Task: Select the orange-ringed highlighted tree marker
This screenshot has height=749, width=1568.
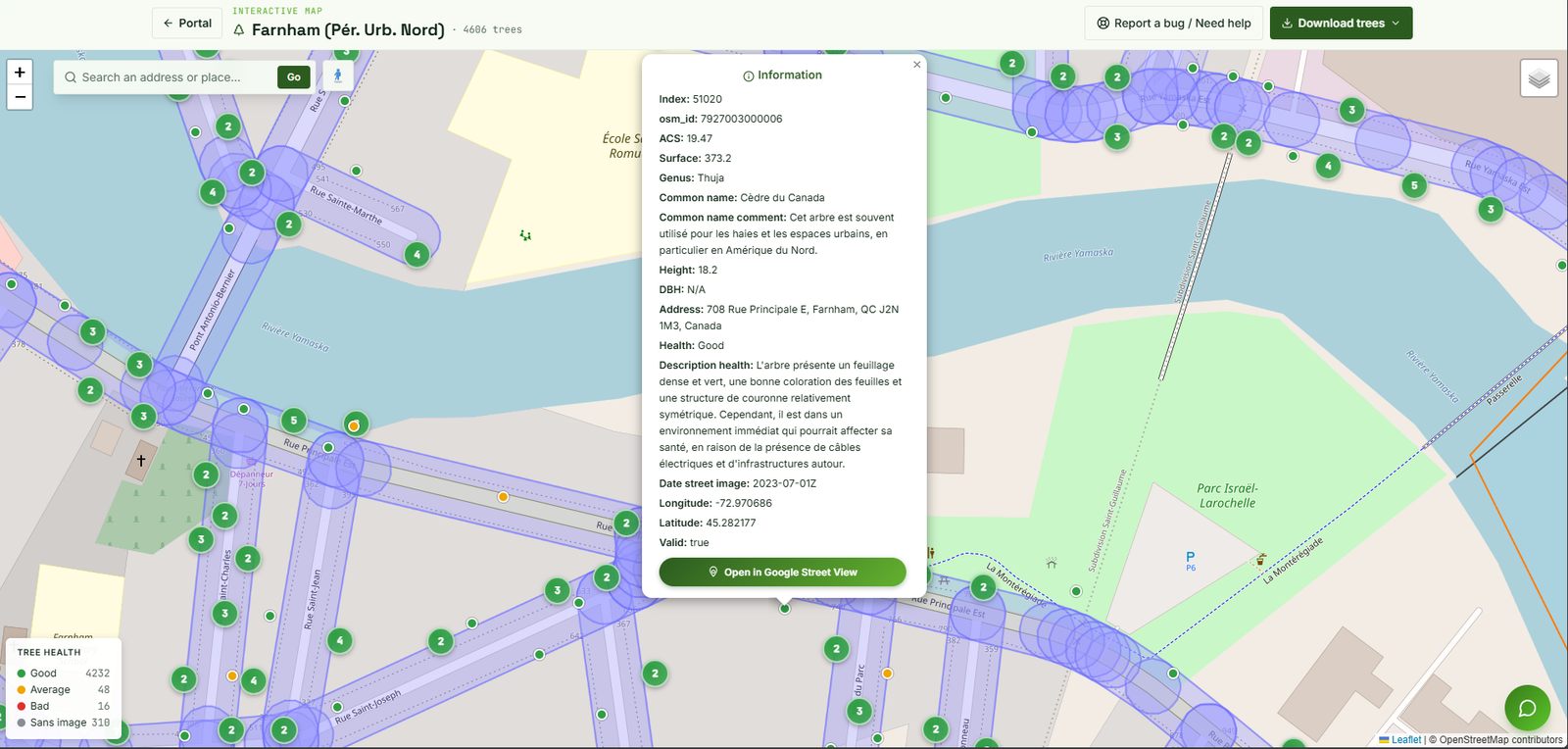Action: pyautogui.click(x=355, y=424)
